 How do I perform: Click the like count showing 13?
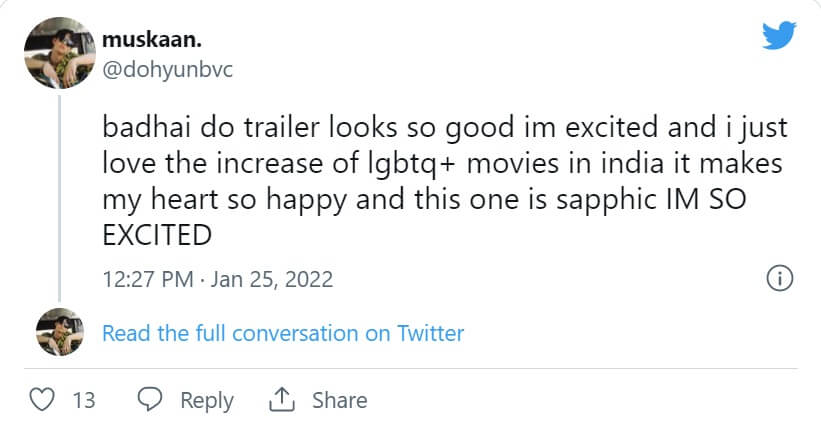(84, 400)
